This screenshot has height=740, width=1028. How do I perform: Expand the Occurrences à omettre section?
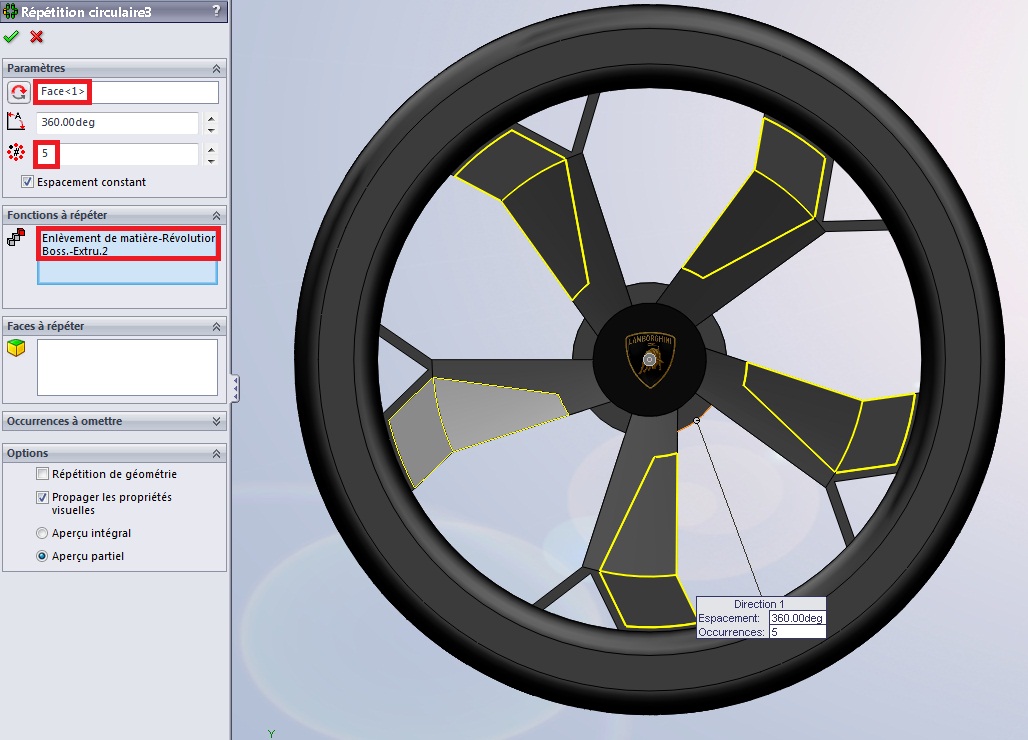[216, 422]
